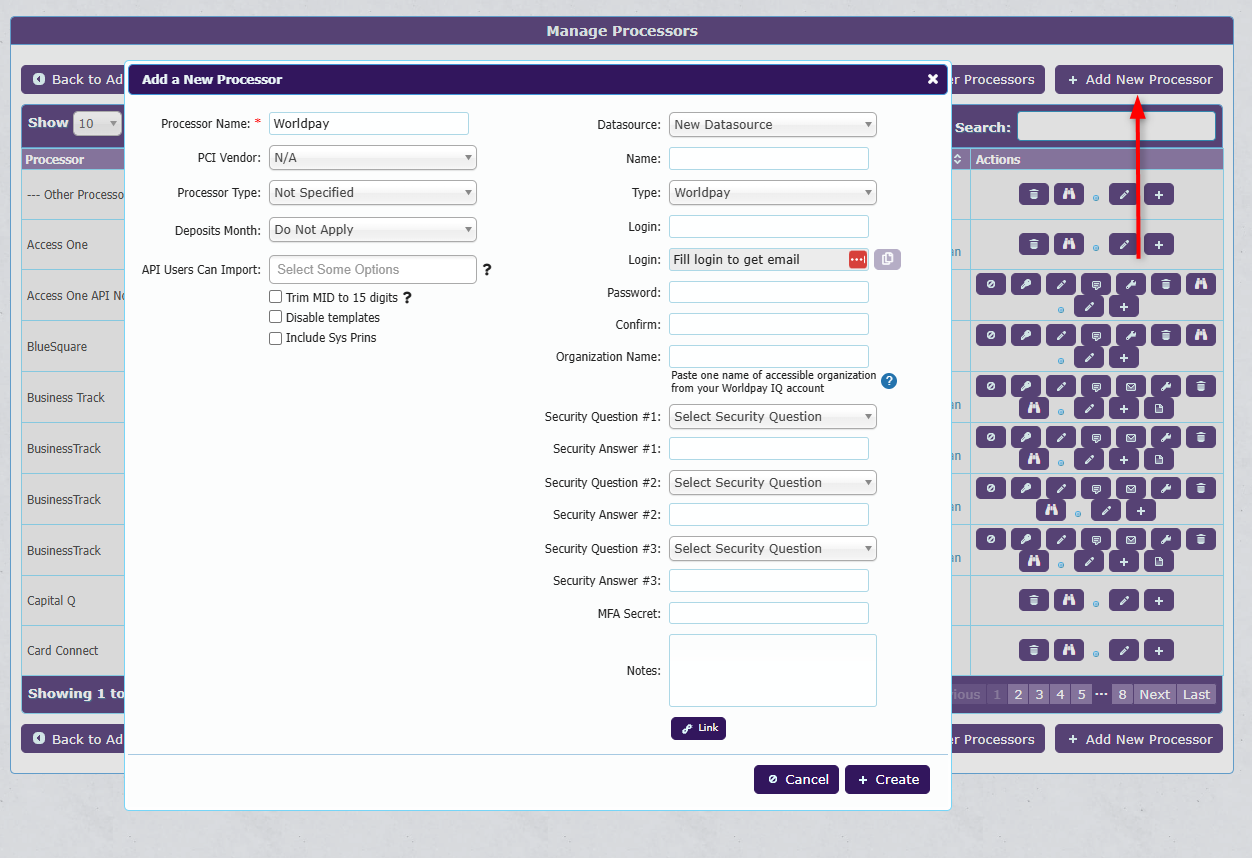
Task: Click the plus icon in the Other Processors row
Action: pyautogui.click(x=1159, y=194)
